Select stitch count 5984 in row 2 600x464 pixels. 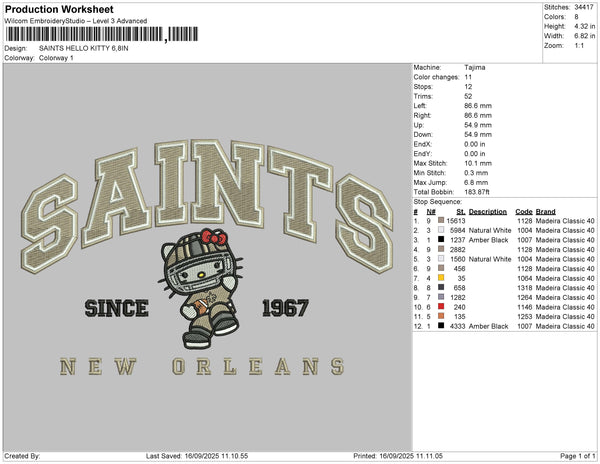tap(458, 231)
